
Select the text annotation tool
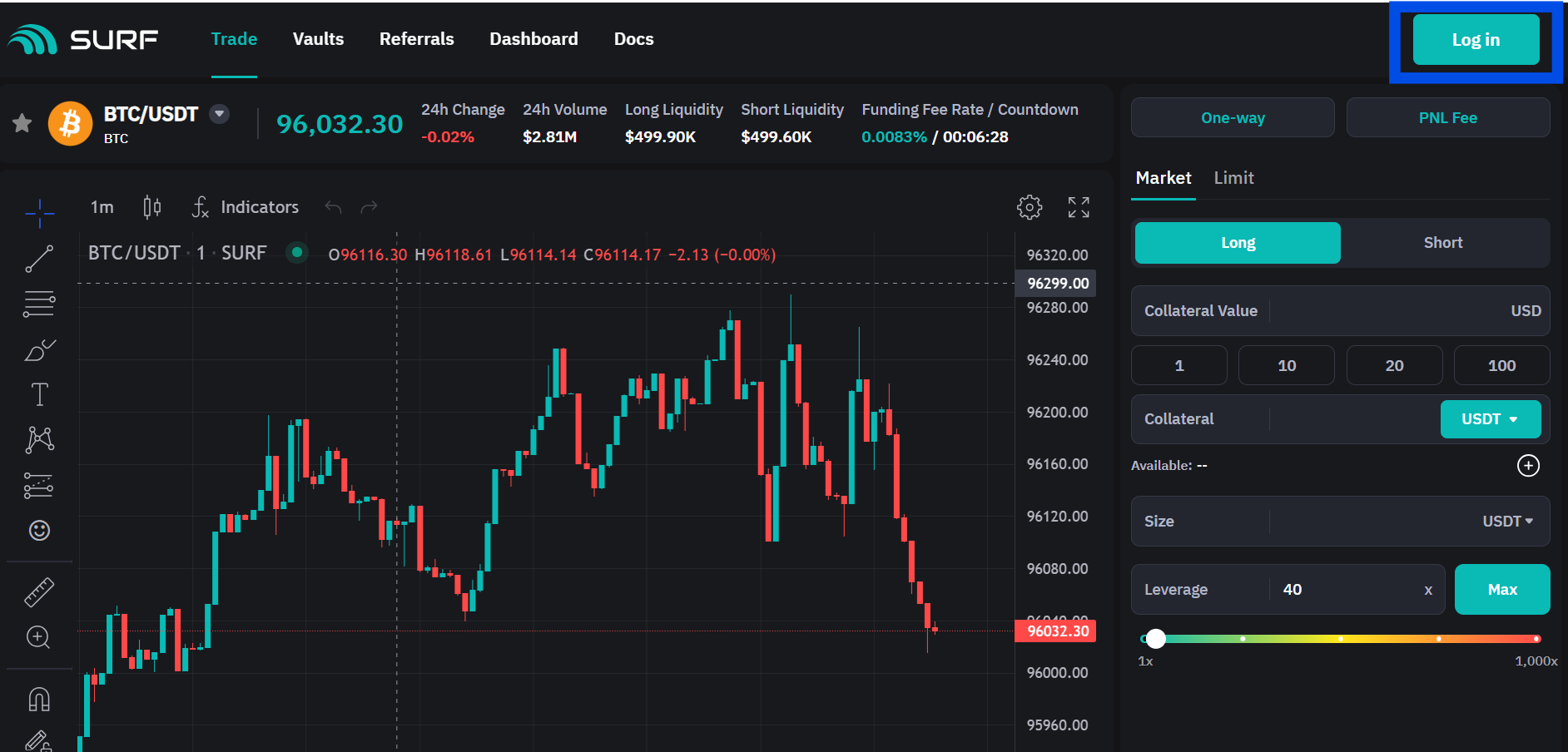[39, 394]
